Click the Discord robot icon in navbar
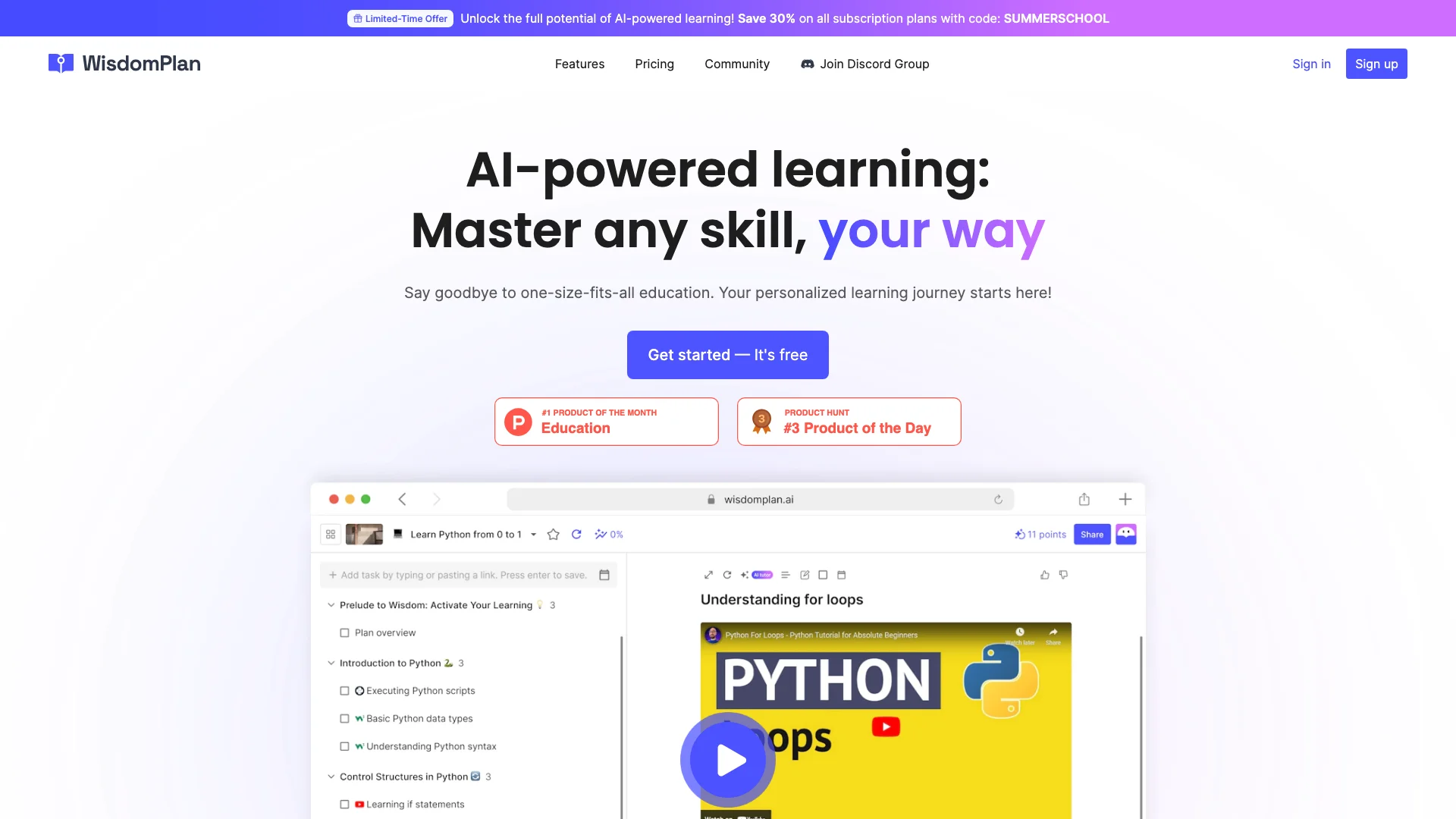1456x819 pixels. point(806,64)
